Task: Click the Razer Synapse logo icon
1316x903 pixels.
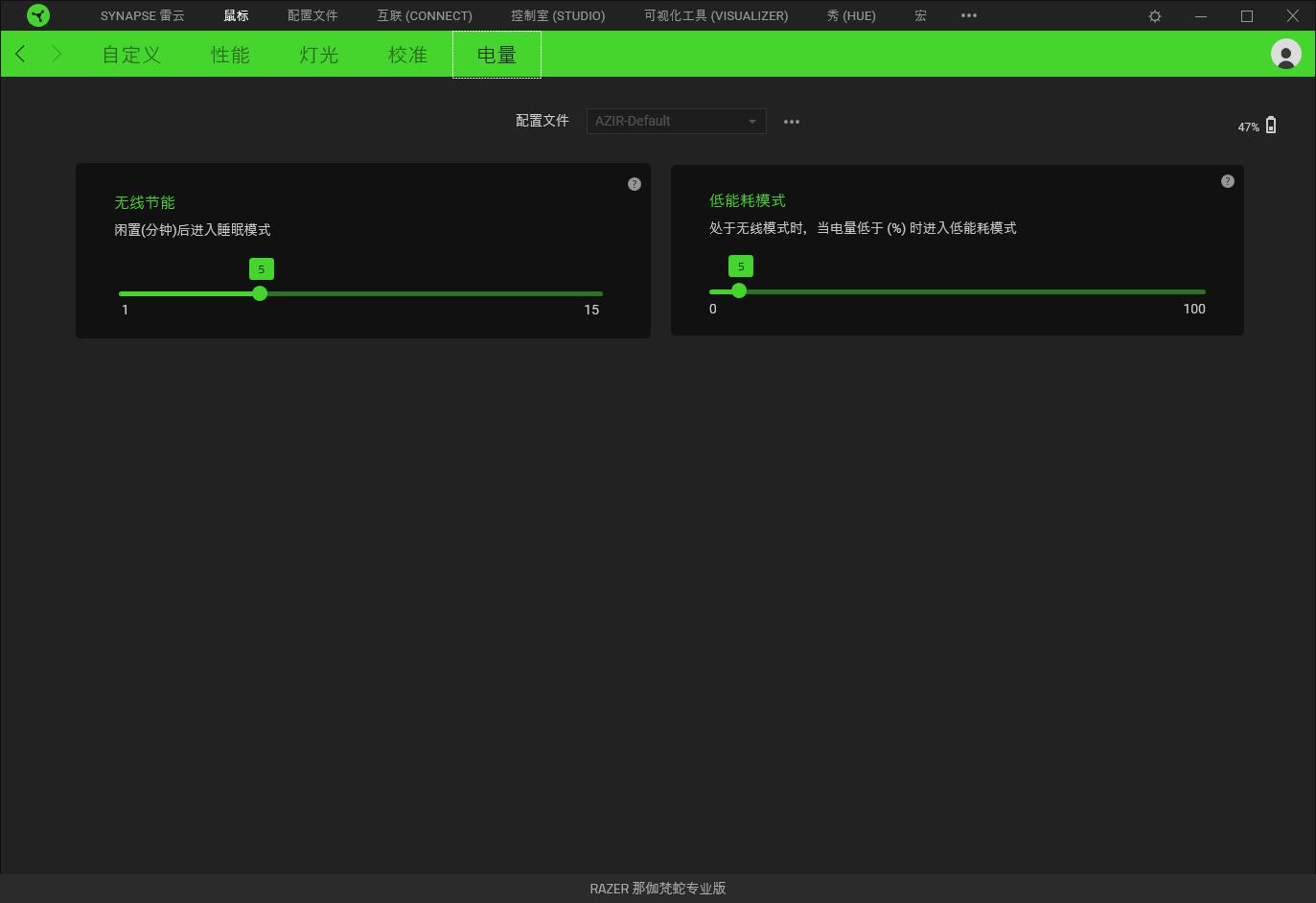Action: (38, 15)
